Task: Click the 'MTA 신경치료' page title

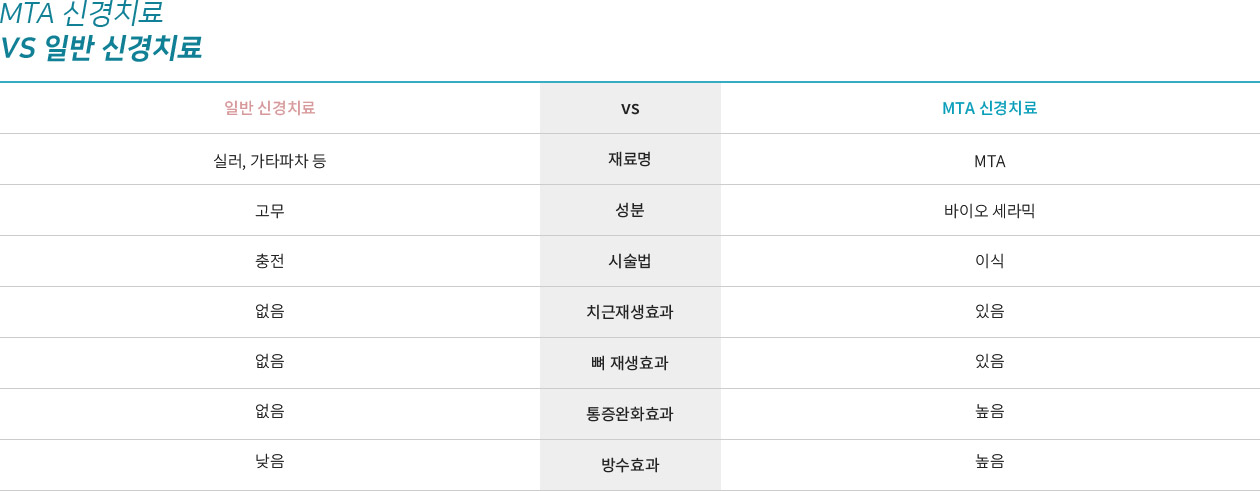Action: pos(81,14)
